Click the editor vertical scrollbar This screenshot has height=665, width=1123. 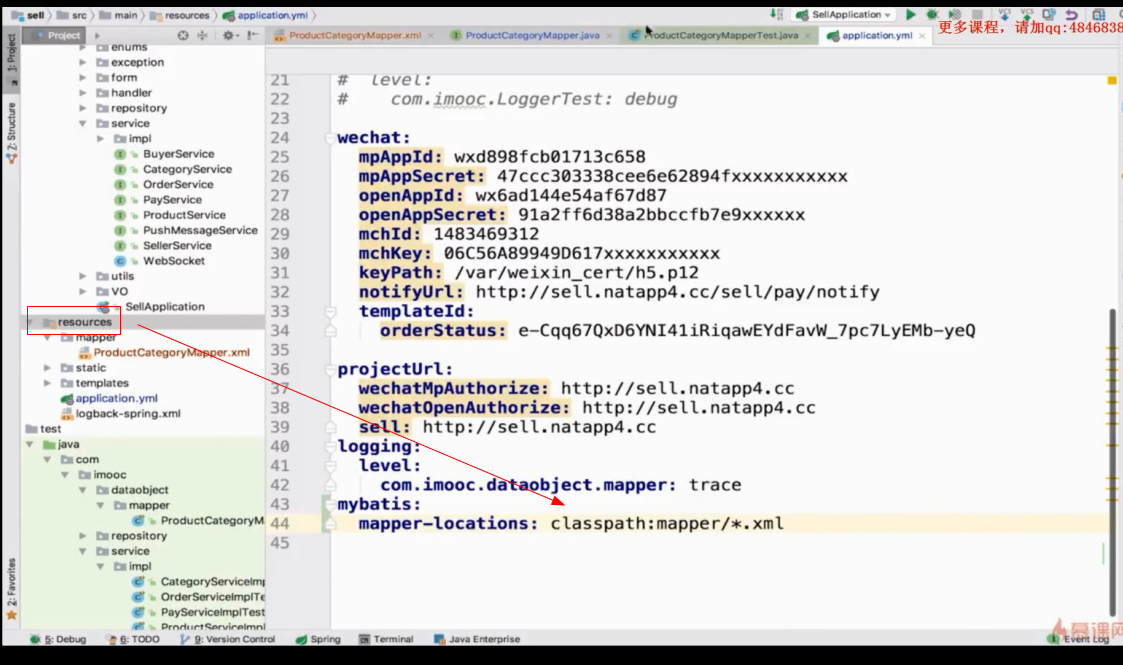click(1113, 462)
